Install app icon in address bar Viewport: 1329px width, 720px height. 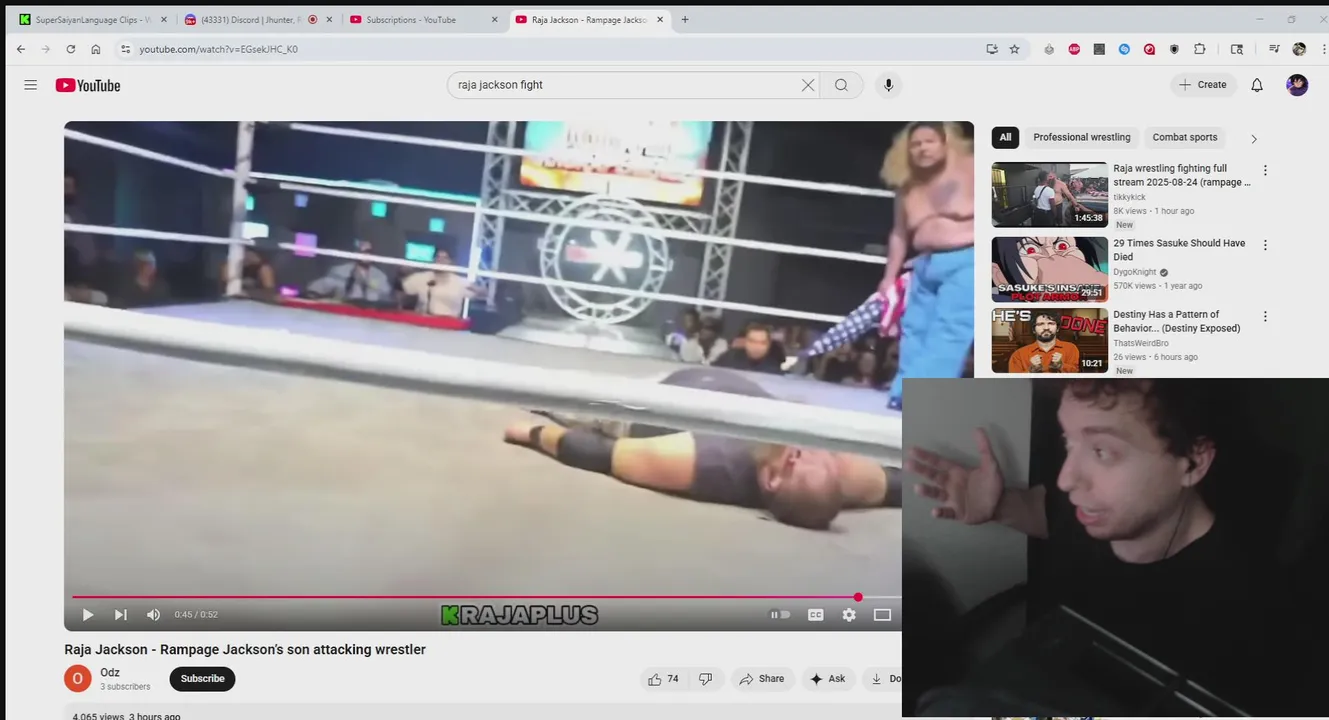click(x=992, y=49)
